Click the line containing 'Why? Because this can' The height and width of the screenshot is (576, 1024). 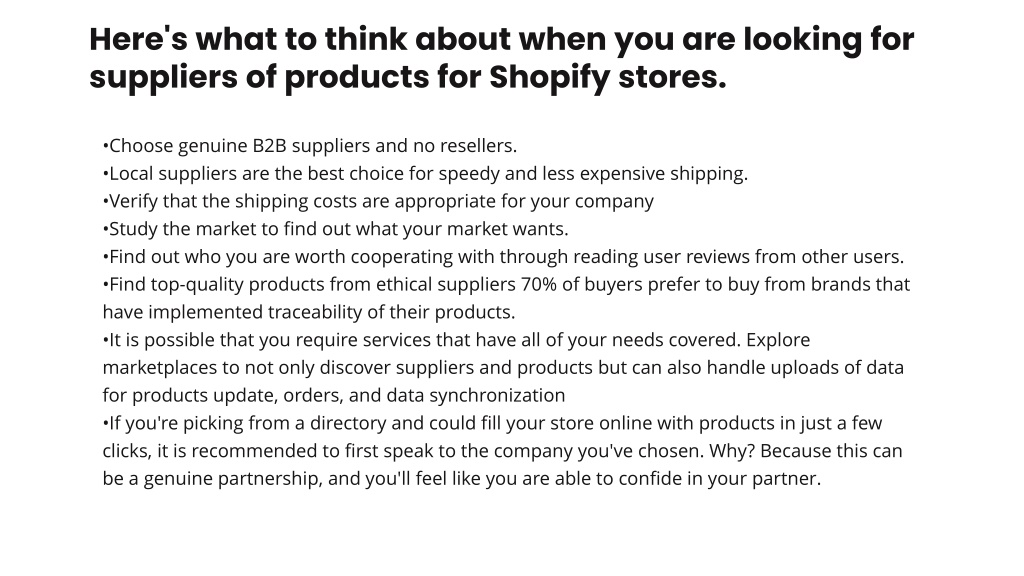(502, 451)
